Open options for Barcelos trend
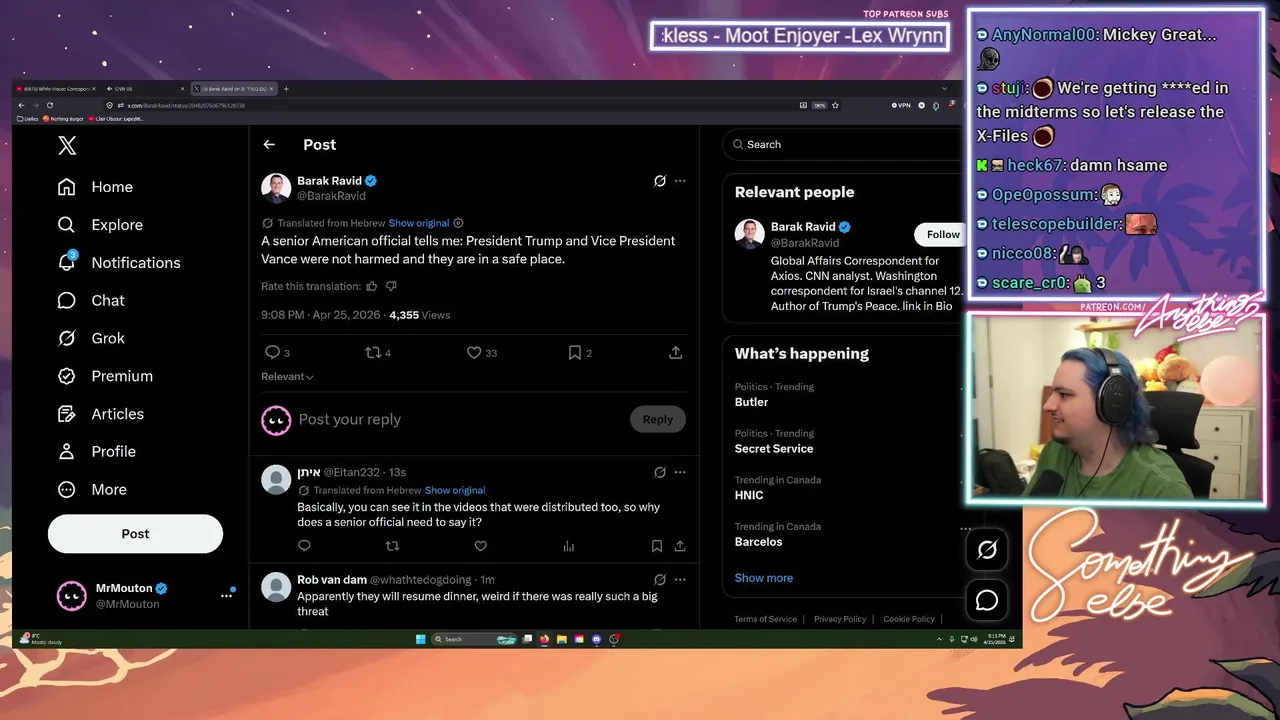This screenshot has height=720, width=1280. pyautogui.click(x=965, y=529)
